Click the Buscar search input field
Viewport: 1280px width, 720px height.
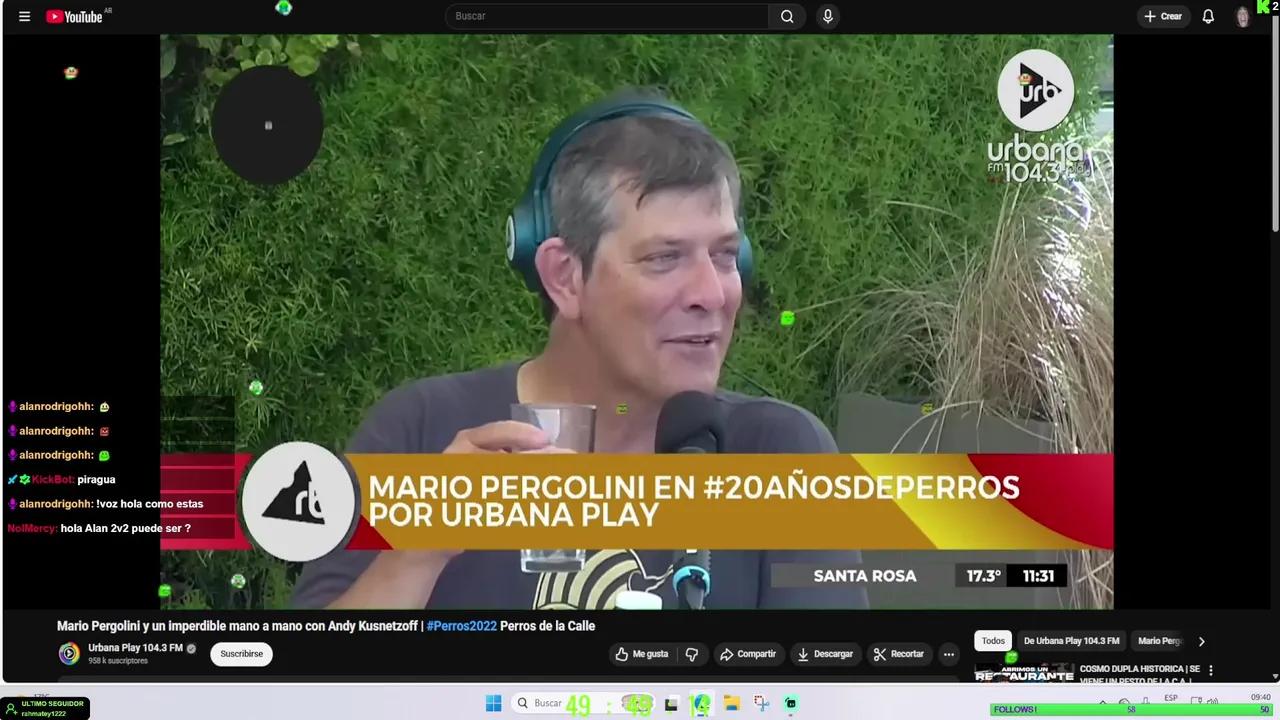[x=608, y=16]
